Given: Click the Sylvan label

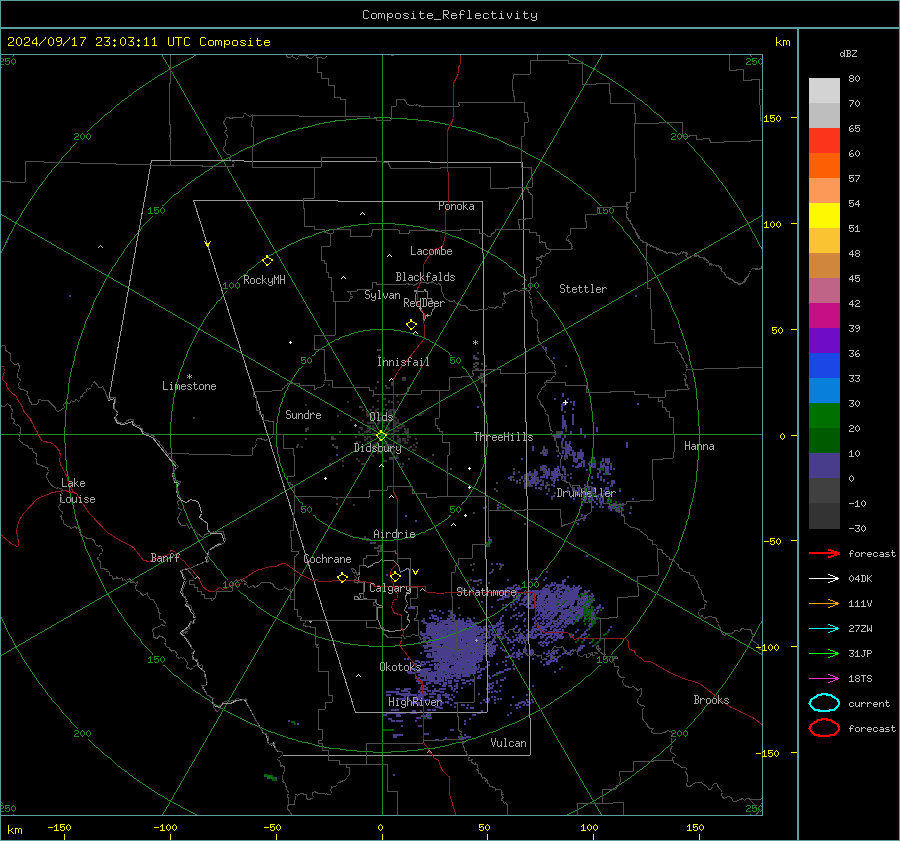Looking at the screenshot, I should pyautogui.click(x=382, y=295).
